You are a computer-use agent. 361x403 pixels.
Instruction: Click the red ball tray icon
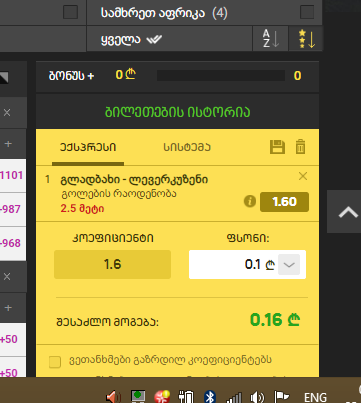[162, 397]
